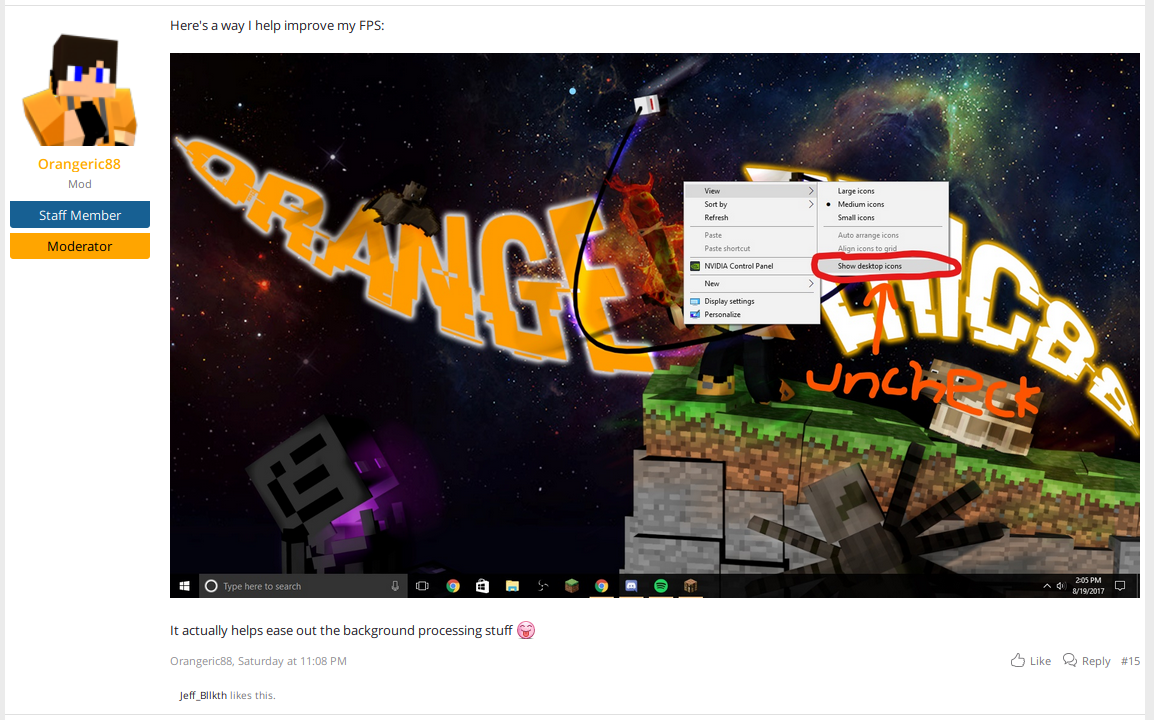The height and width of the screenshot is (720, 1154).
Task: Click the Type here to search box
Action: (x=303, y=586)
